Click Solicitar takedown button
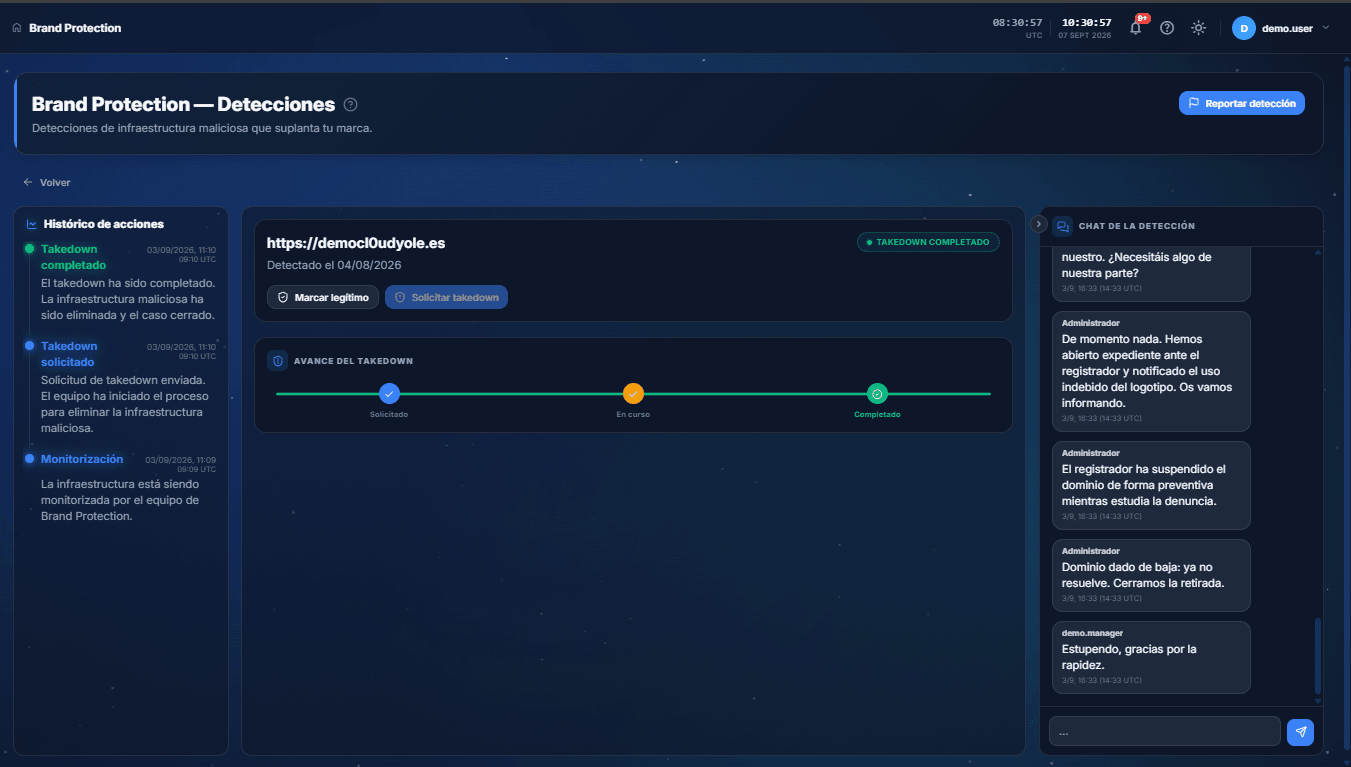Image resolution: width=1351 pixels, height=767 pixels. [446, 297]
